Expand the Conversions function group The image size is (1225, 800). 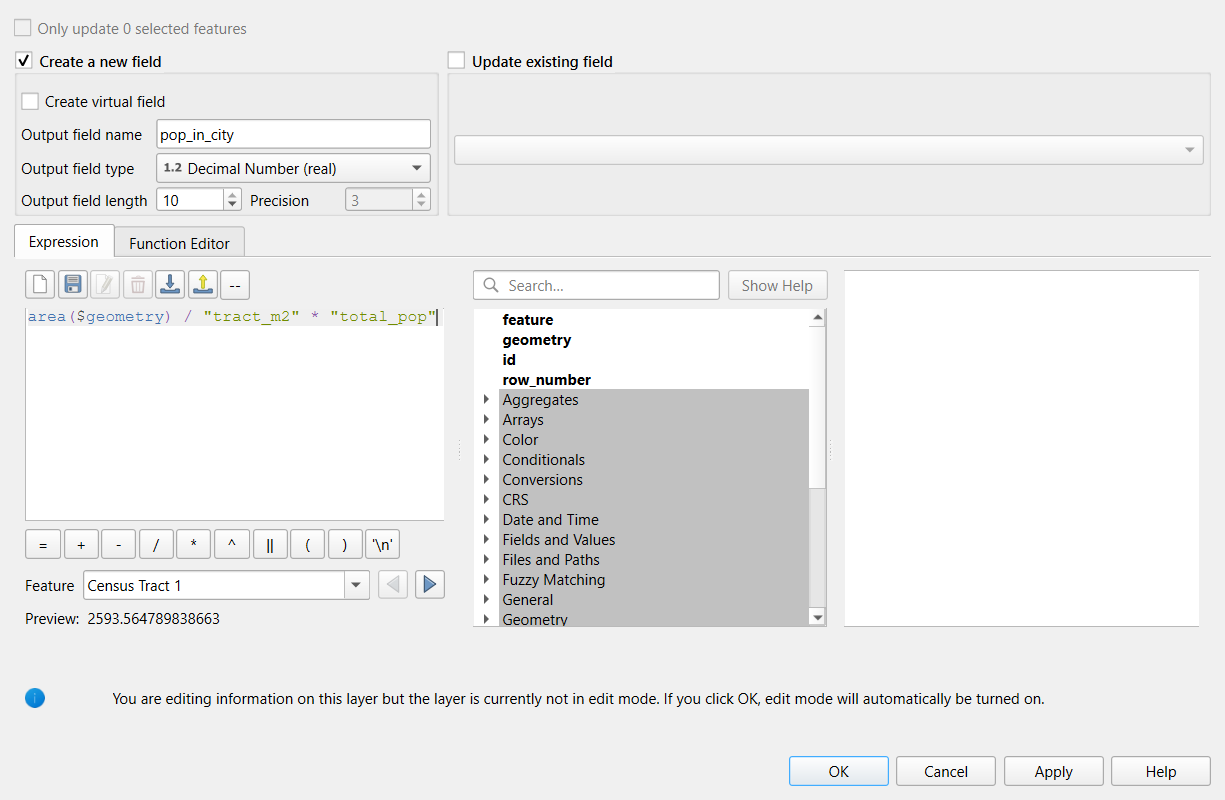tap(486, 480)
